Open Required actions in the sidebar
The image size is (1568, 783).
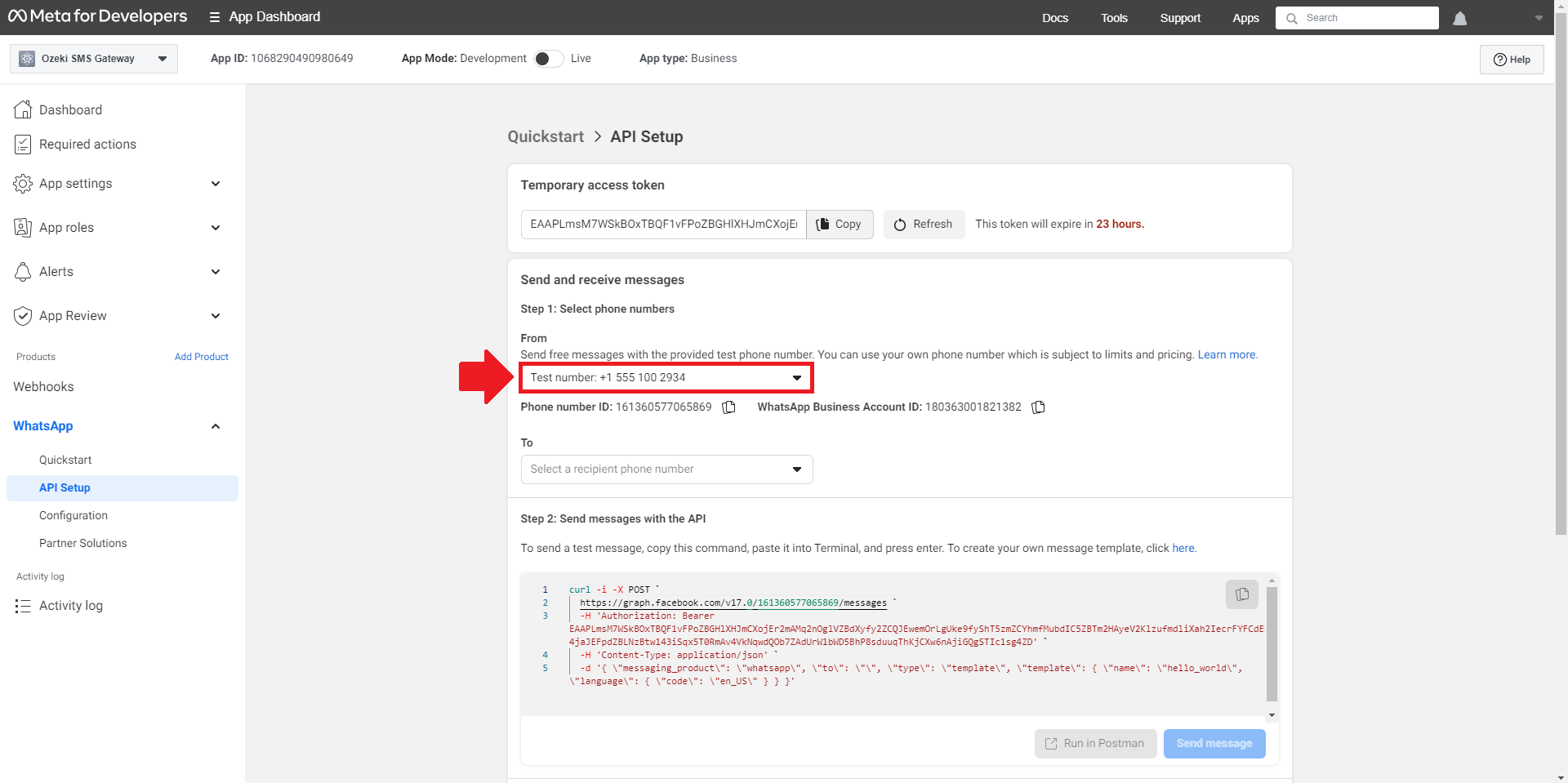coord(87,145)
